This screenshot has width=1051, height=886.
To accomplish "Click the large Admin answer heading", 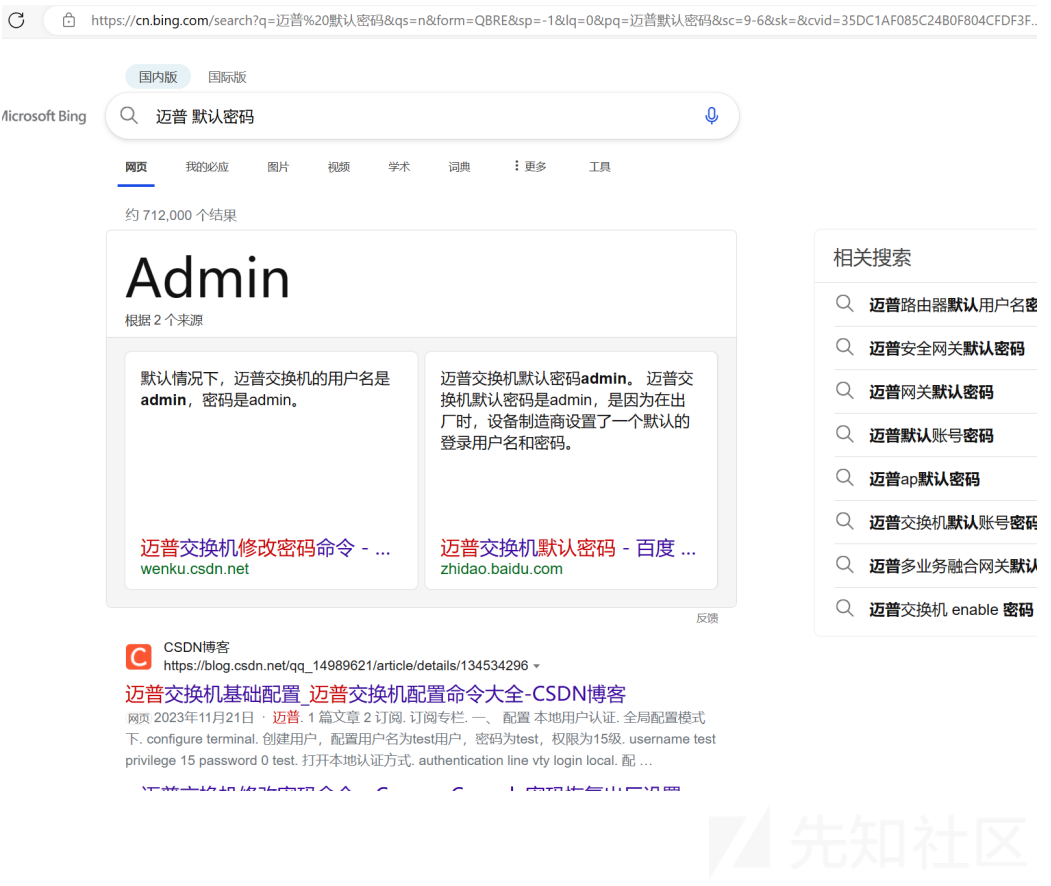I will click(208, 277).
